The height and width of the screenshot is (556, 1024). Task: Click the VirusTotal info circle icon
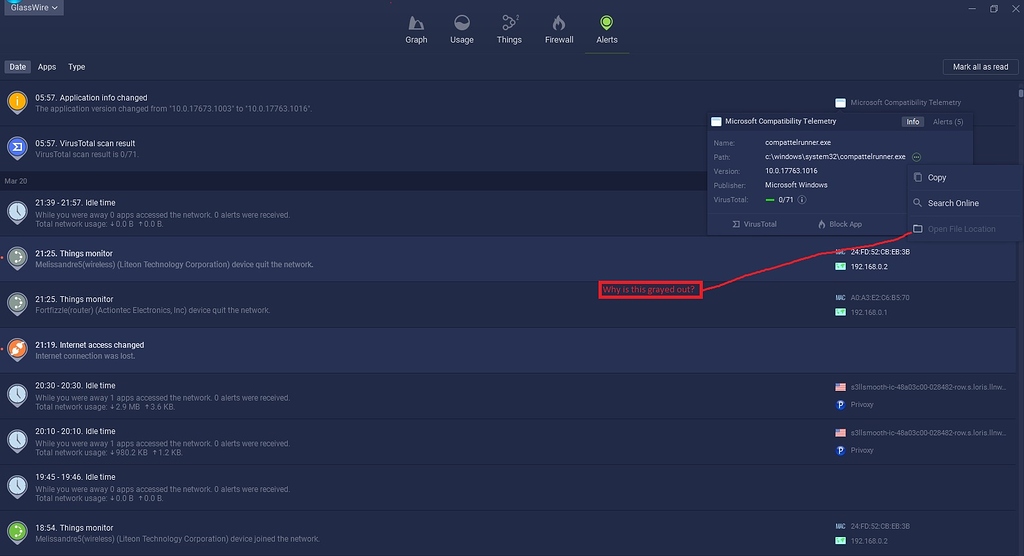pyautogui.click(x=802, y=200)
